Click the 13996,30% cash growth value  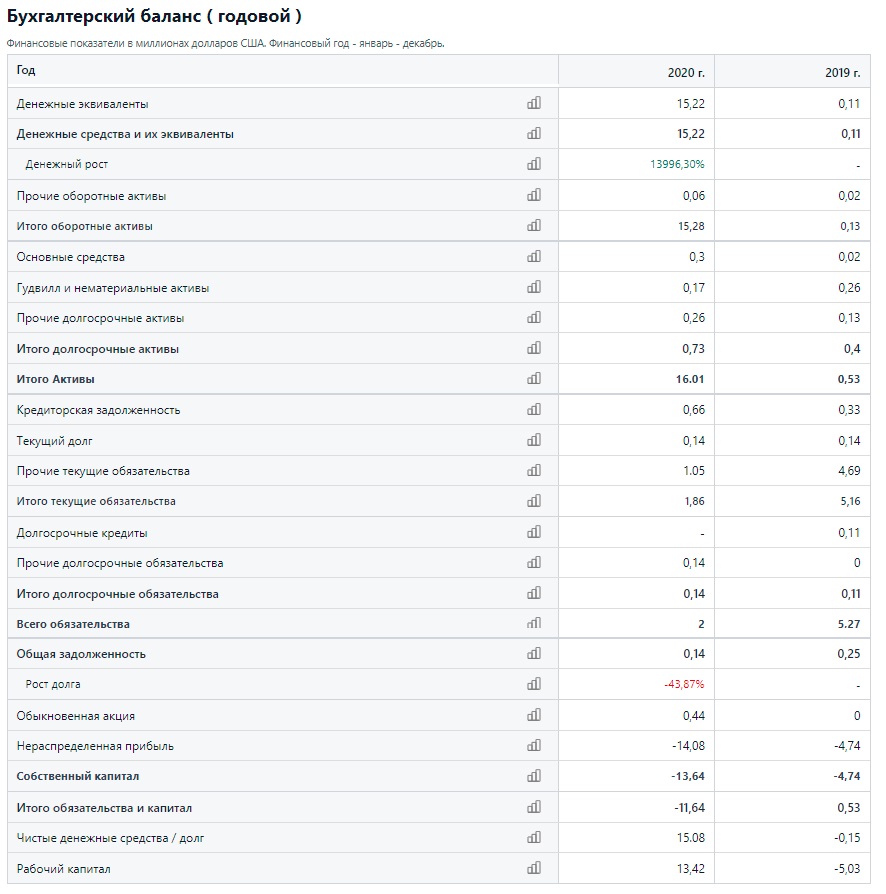point(677,164)
